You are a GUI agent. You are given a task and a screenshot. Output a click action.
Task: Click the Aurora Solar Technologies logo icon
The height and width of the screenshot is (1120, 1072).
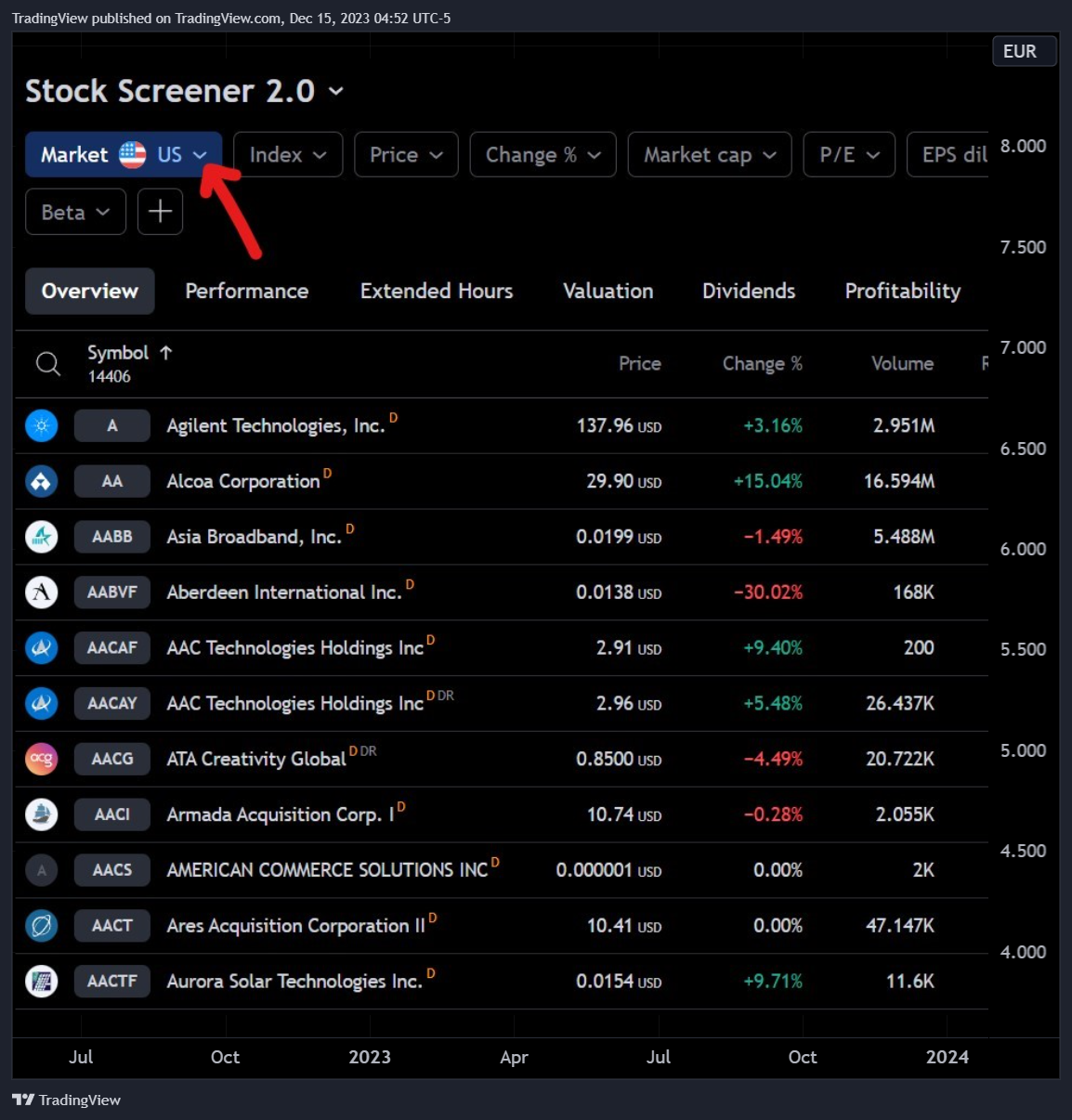pos(42,982)
